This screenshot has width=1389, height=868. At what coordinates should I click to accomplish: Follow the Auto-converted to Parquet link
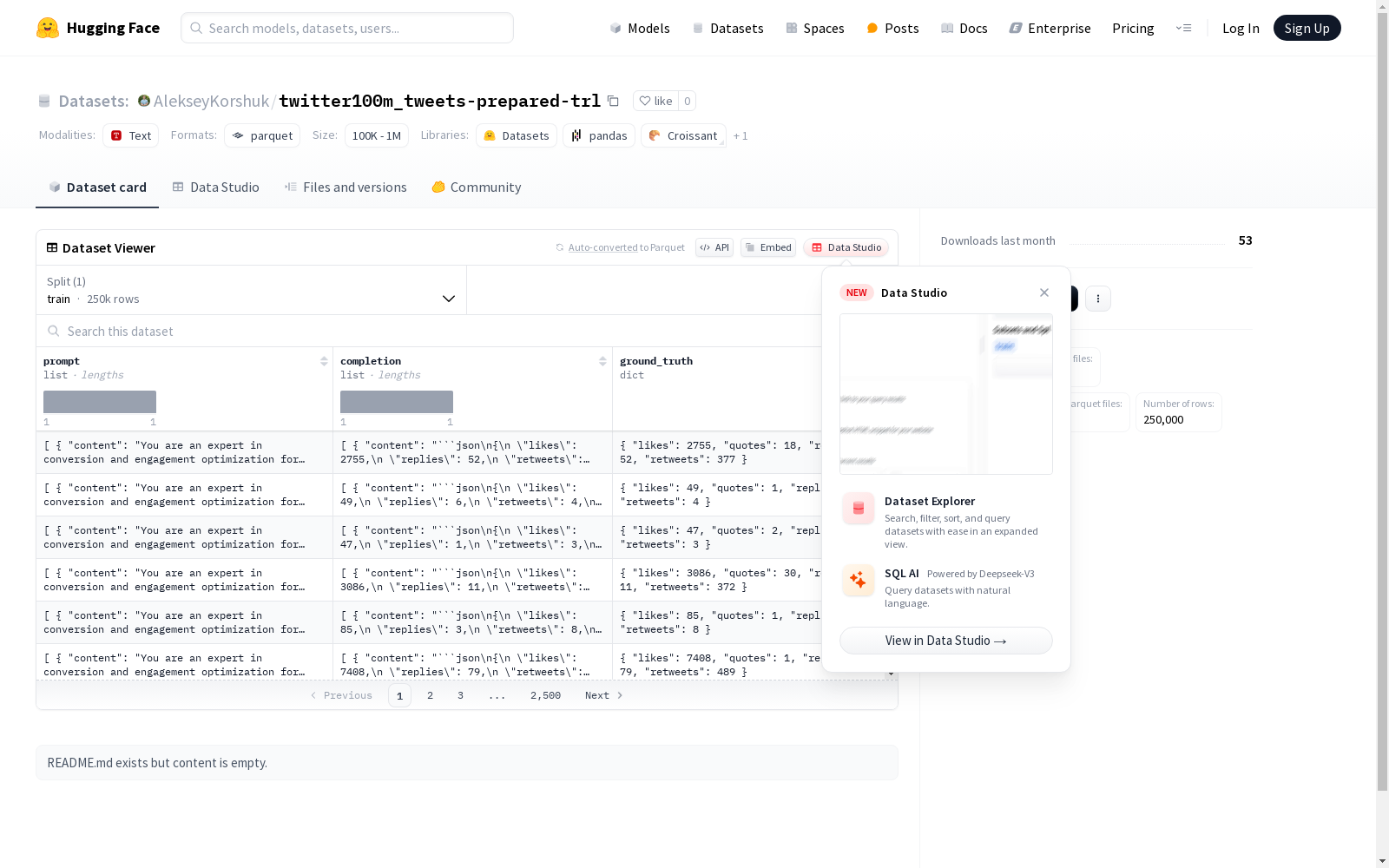coord(603,247)
